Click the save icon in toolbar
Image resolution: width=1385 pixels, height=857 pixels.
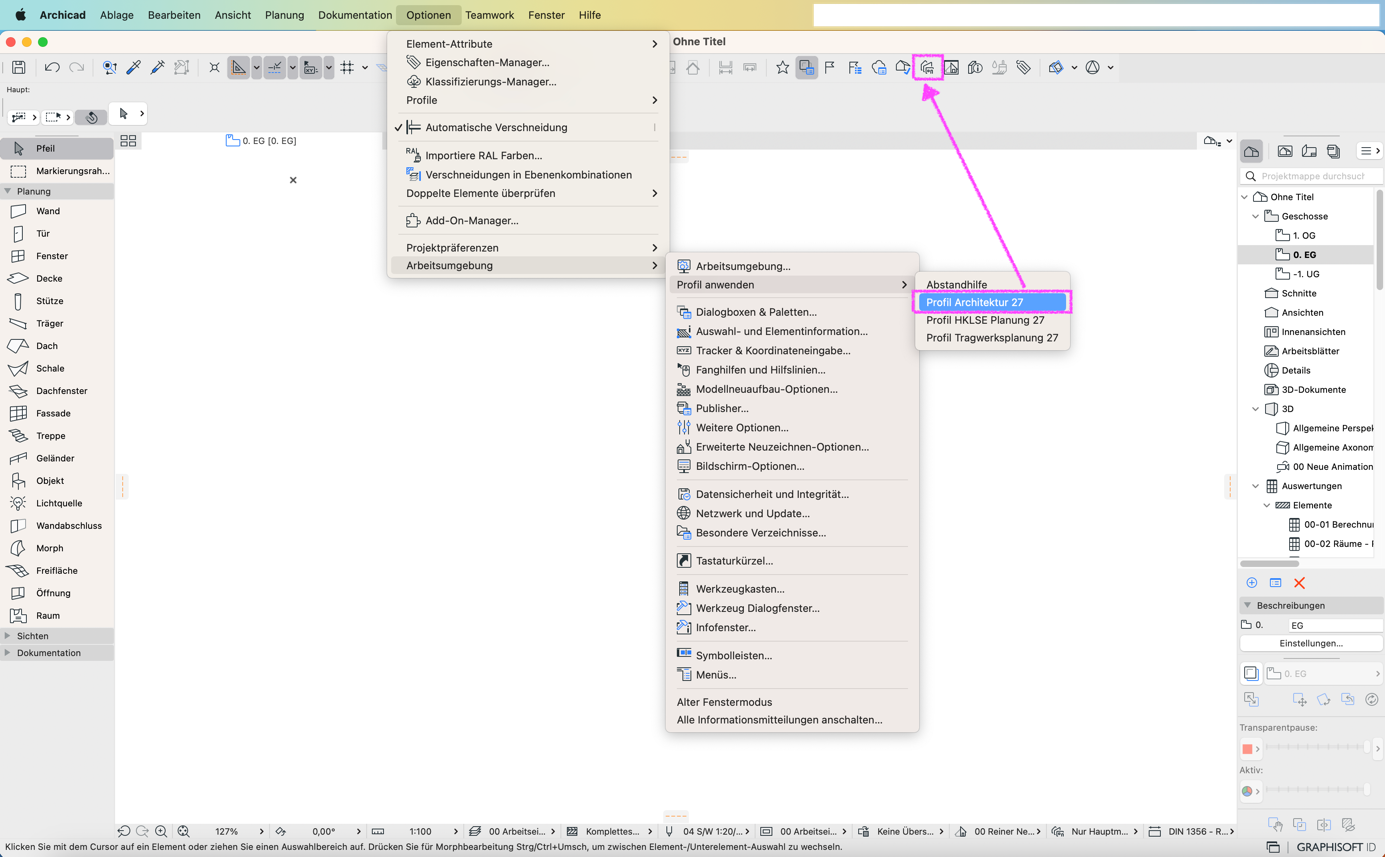(x=18, y=67)
